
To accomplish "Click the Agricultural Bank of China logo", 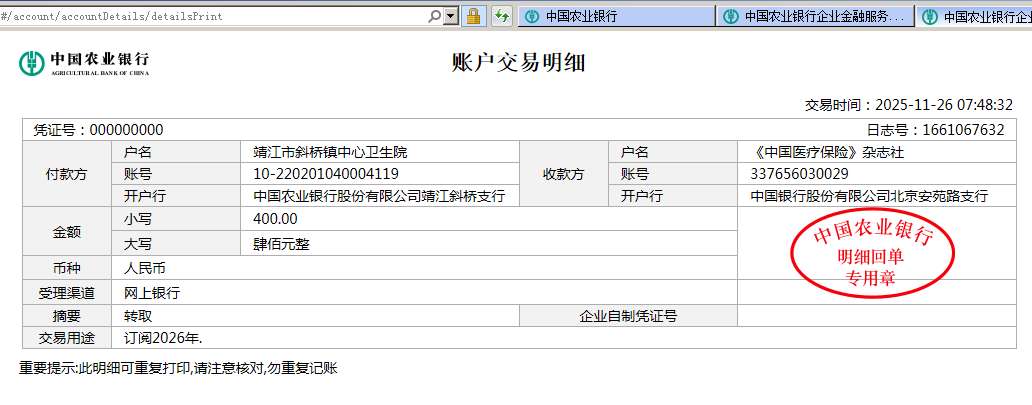I will 84,64.
